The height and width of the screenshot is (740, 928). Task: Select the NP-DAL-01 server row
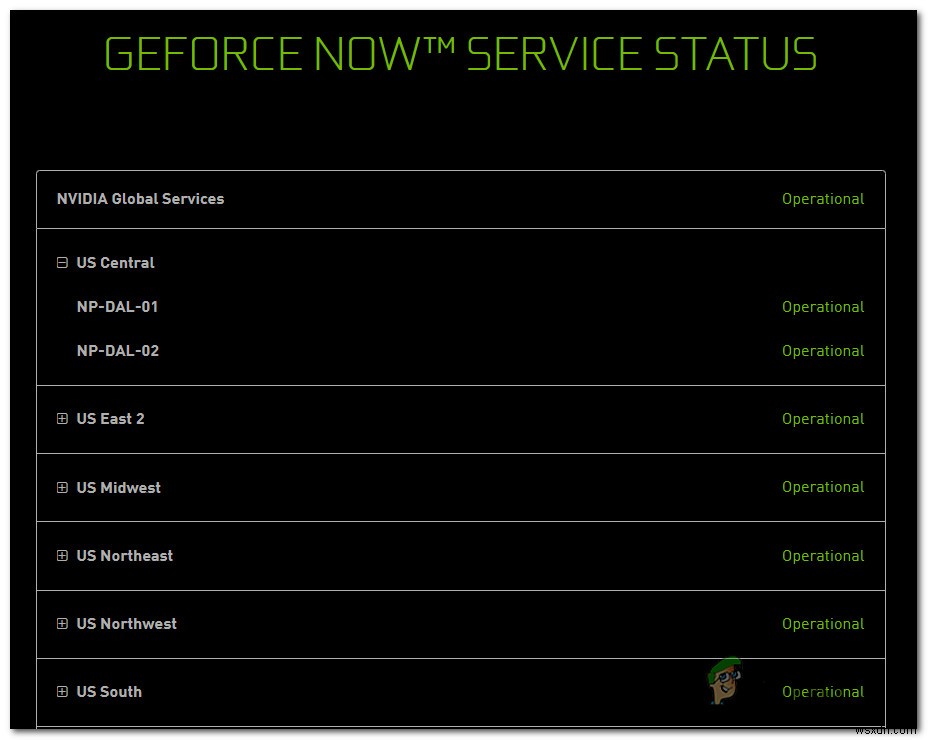[117, 307]
